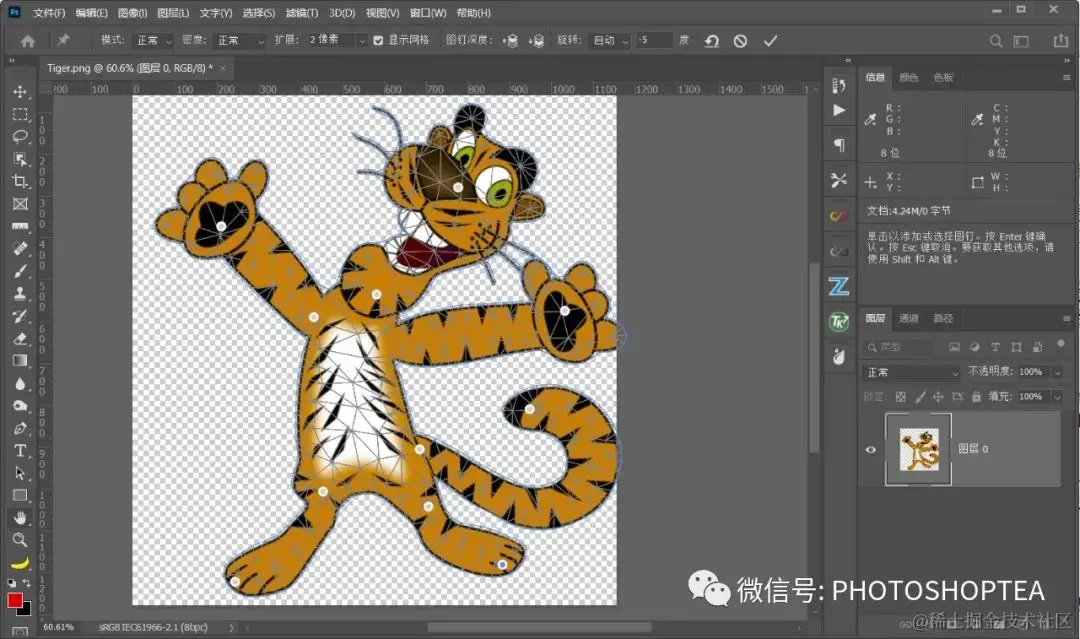The width and height of the screenshot is (1080, 639).
Task: Select the Frame tool
Action: (20, 204)
